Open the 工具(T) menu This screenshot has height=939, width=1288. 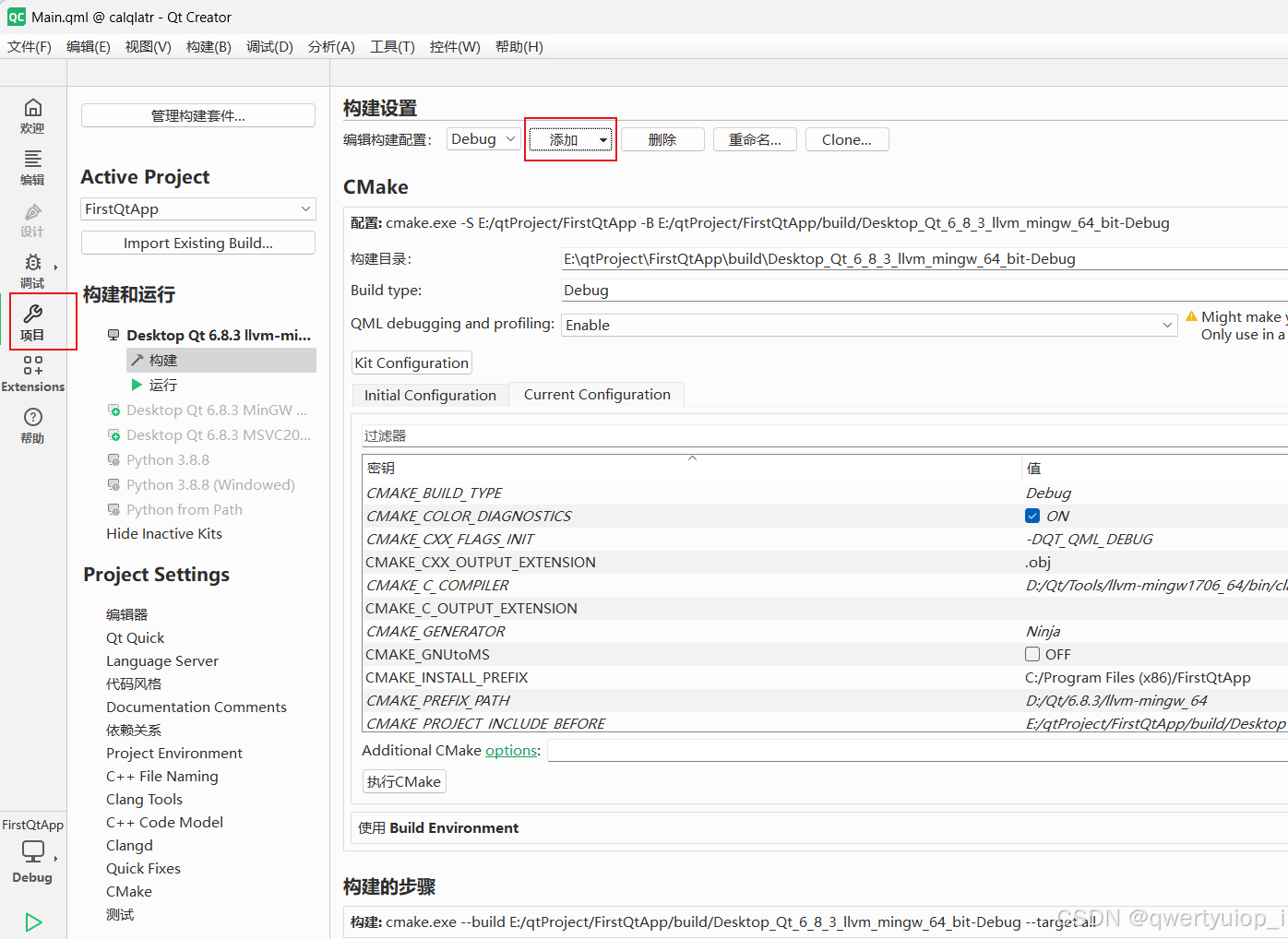392,46
